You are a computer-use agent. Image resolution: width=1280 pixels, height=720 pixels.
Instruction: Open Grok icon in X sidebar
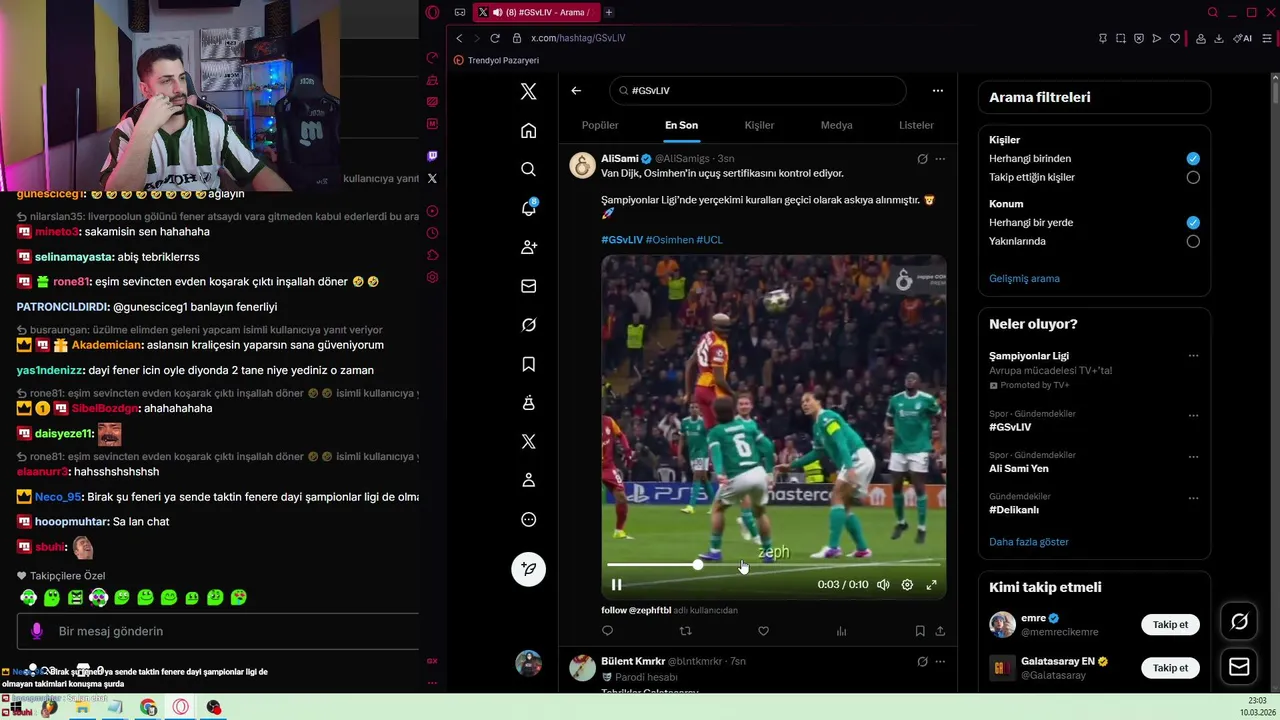529,325
